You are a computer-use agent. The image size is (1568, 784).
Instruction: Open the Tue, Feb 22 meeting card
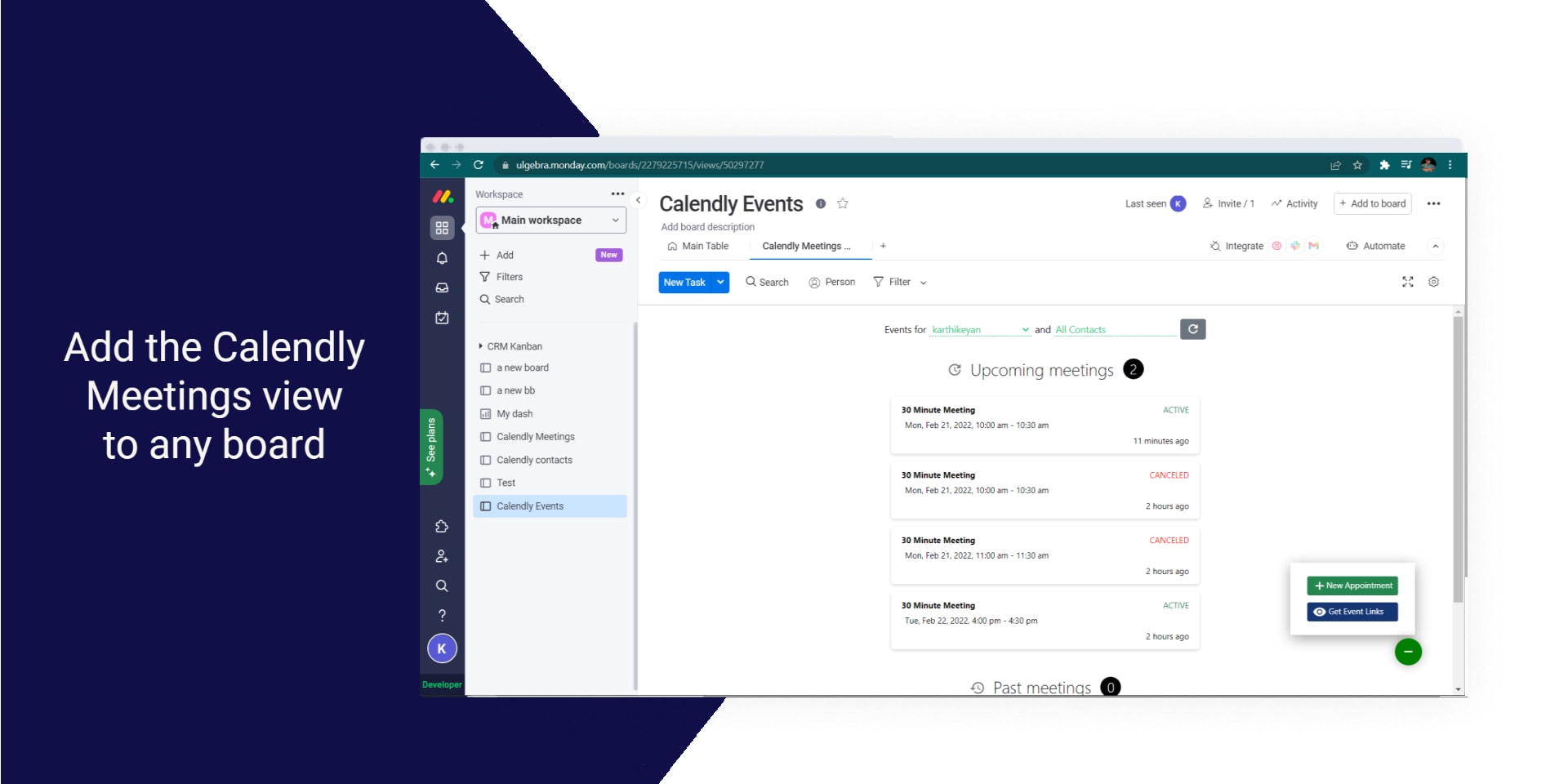[1045, 621]
